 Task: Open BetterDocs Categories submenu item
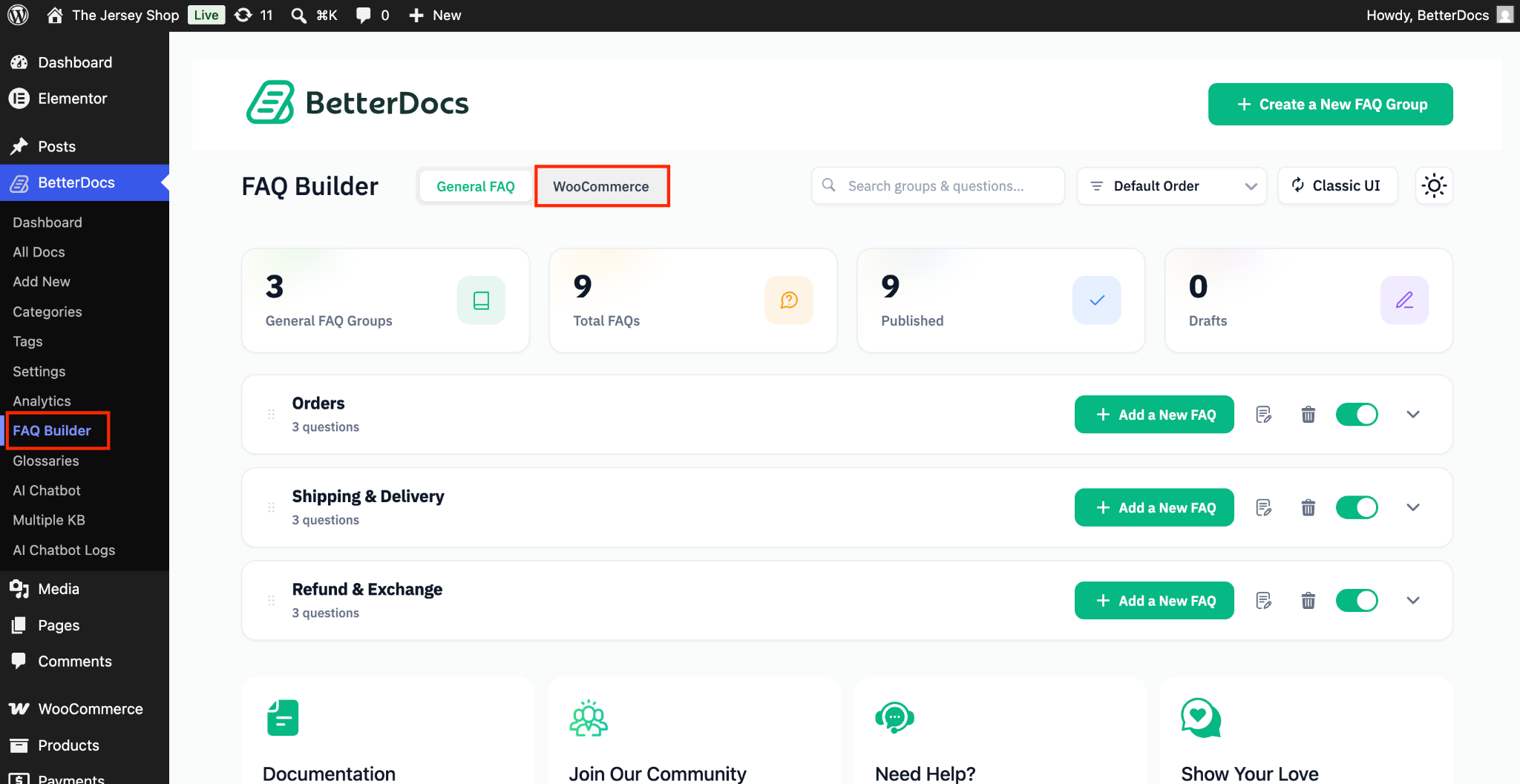(47, 312)
